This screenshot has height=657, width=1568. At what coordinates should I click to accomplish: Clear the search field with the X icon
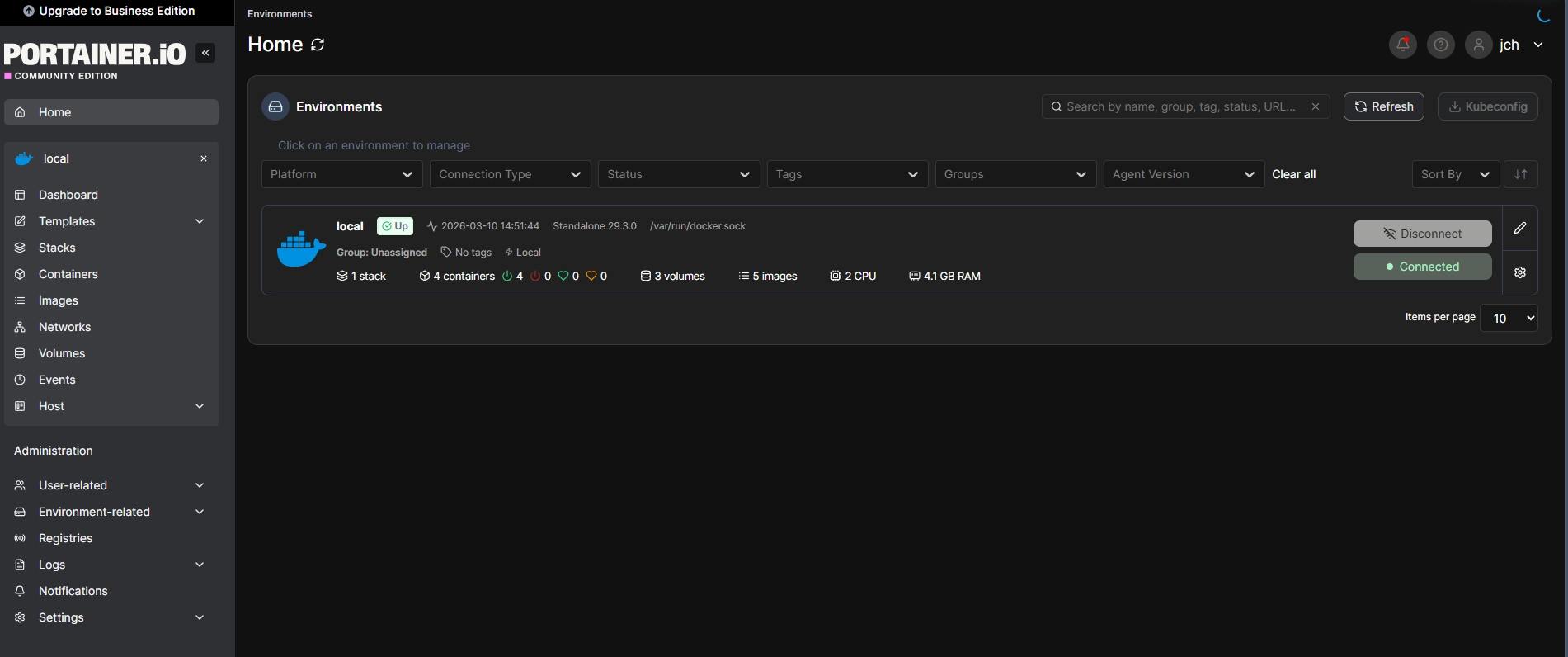[1315, 106]
